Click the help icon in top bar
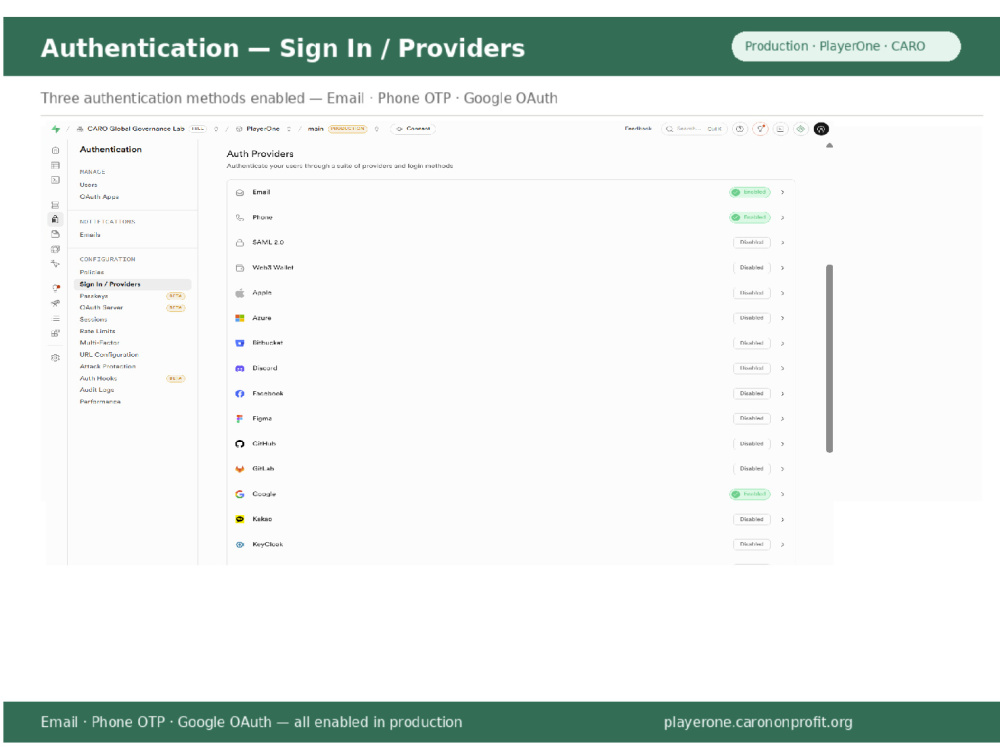 [x=740, y=129]
